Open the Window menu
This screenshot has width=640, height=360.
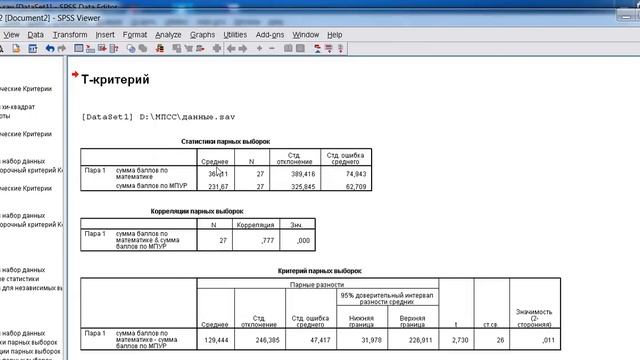click(x=306, y=35)
